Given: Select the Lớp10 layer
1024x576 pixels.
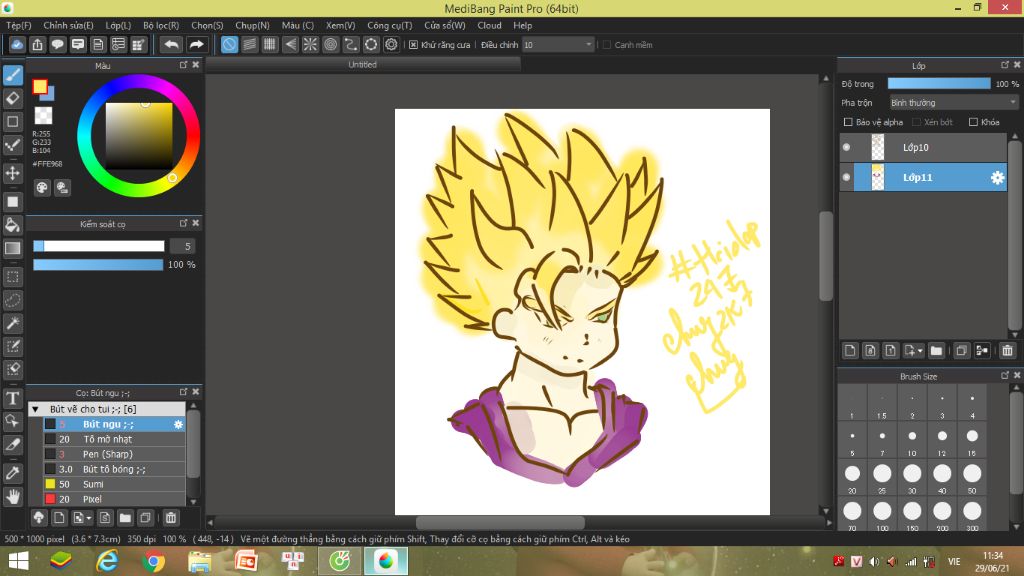Looking at the screenshot, I should pyautogui.click(x=923, y=148).
